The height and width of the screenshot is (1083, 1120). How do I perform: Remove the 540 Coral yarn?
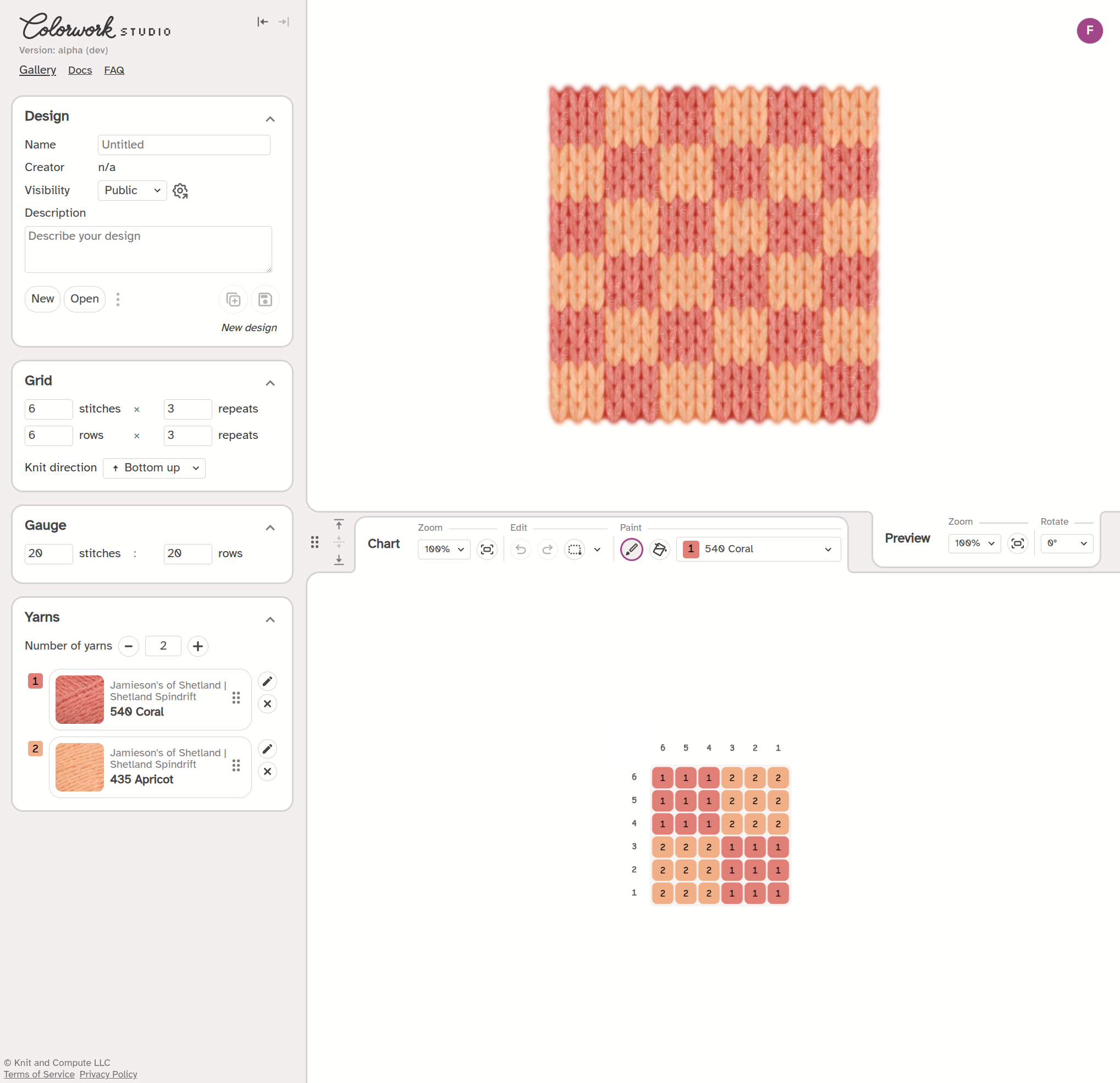[x=267, y=704]
